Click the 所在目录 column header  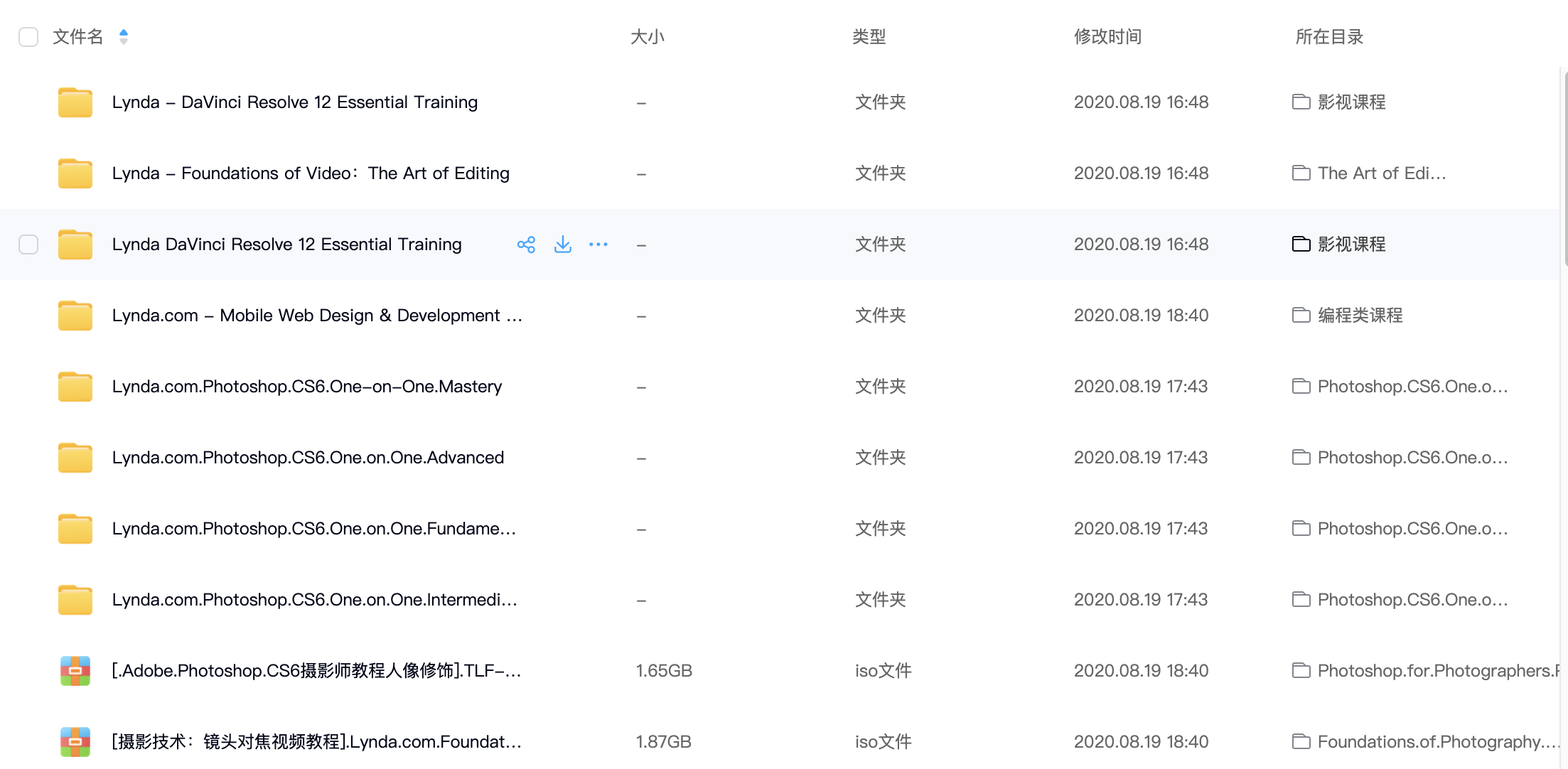(x=1329, y=37)
